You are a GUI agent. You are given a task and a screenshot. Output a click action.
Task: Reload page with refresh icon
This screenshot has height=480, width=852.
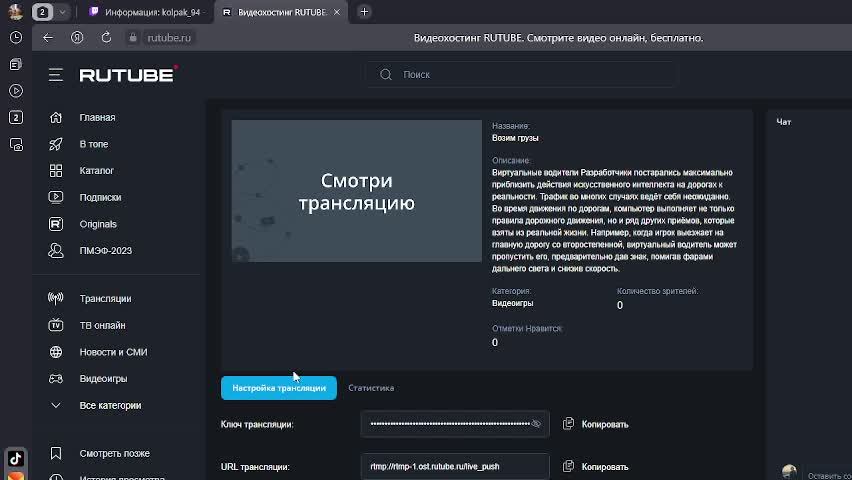(x=106, y=38)
